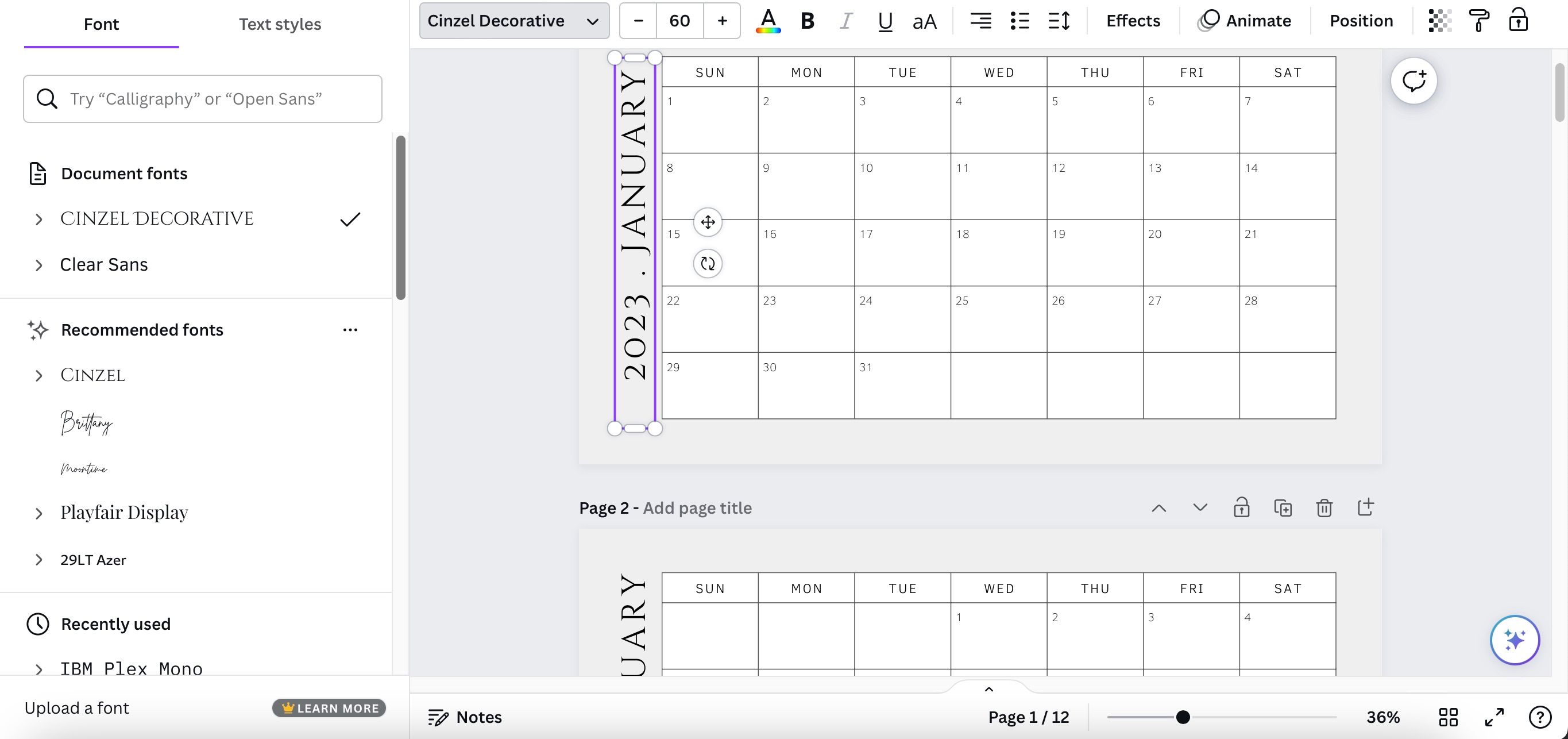Click the copy style paint roller

1479,21
